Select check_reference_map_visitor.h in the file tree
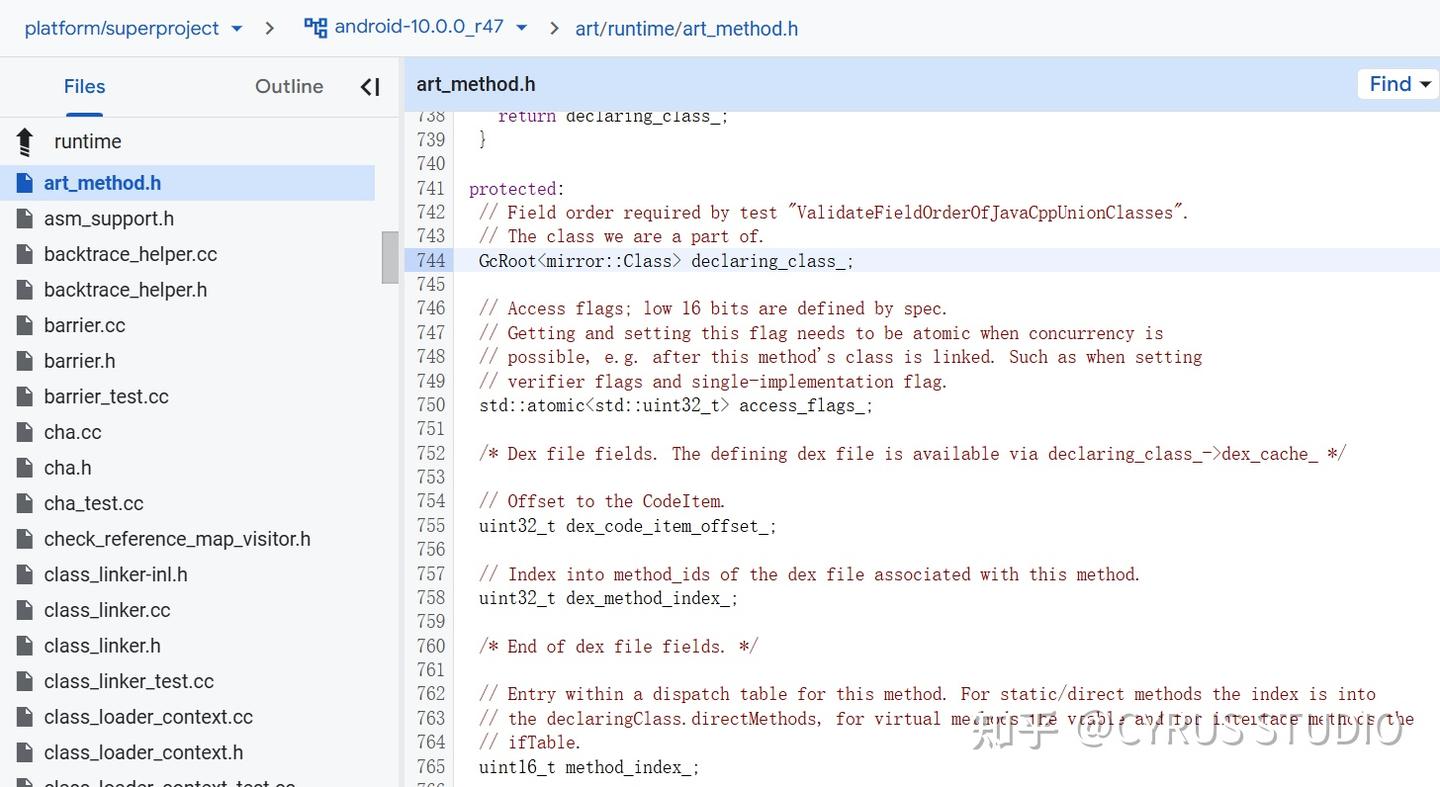The image size is (1440, 787). 176,538
